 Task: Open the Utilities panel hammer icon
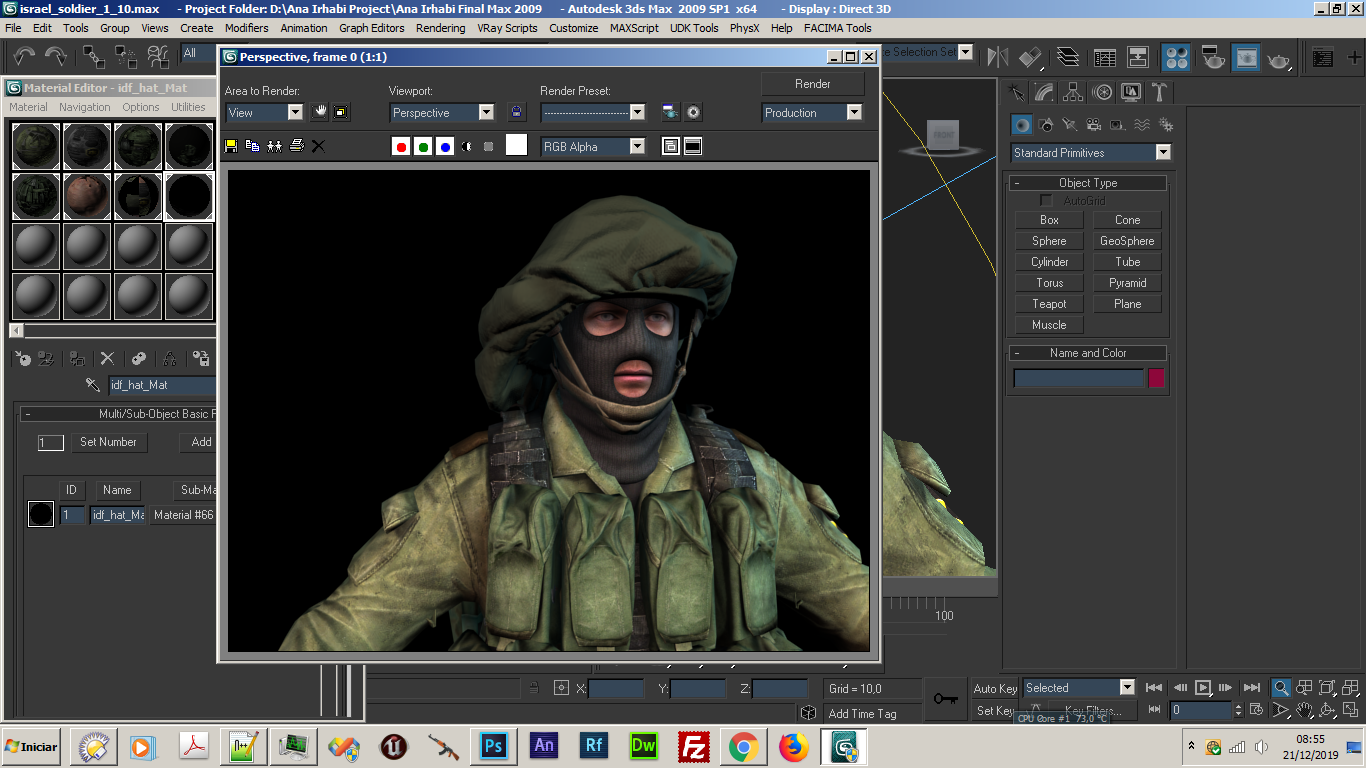click(x=1159, y=93)
